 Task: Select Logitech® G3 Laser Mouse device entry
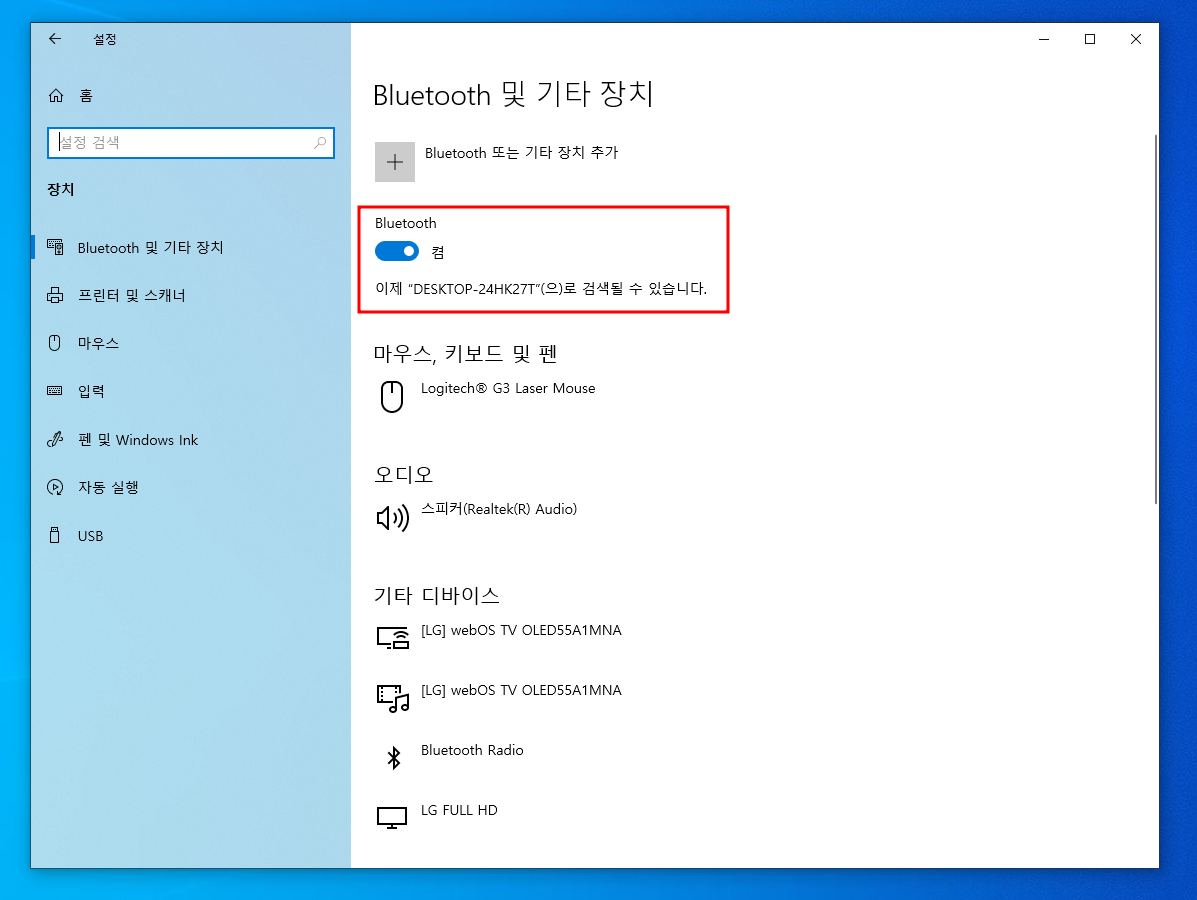pos(508,389)
